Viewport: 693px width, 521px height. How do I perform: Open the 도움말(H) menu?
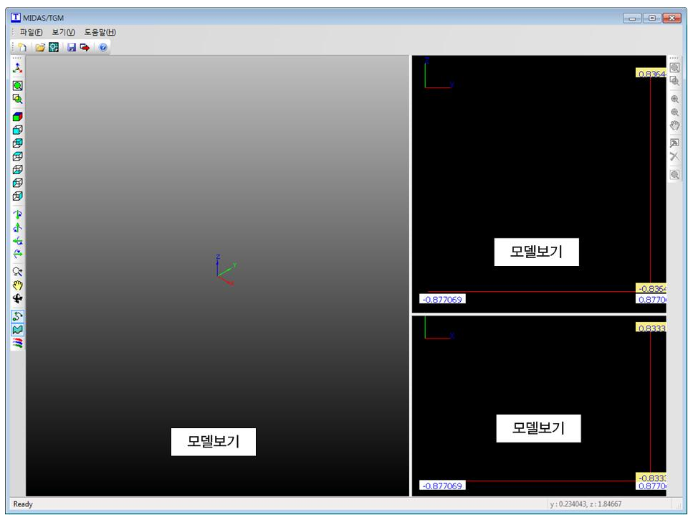[x=100, y=32]
